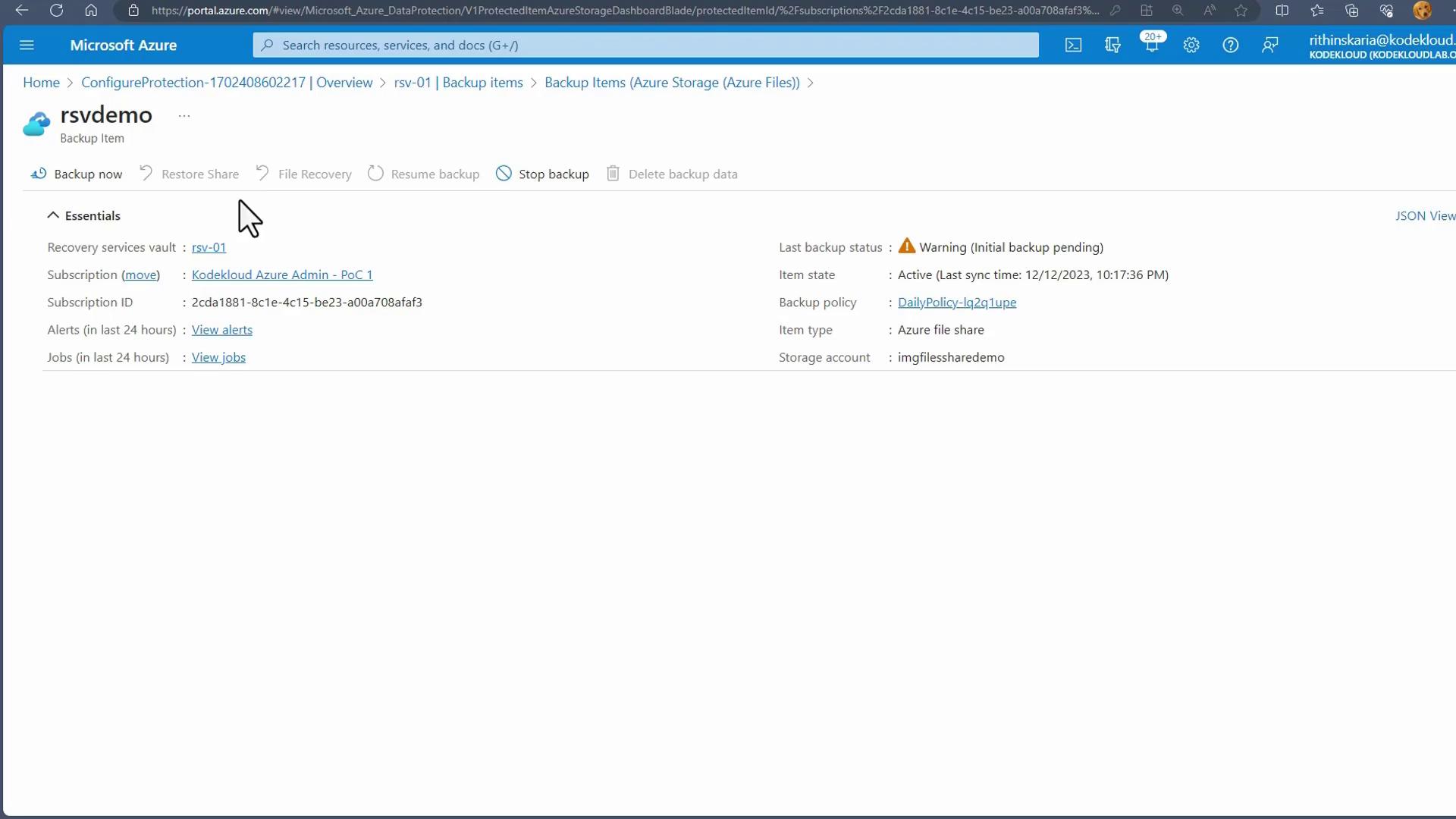Open the rsv-01 vault link
This screenshot has width=1456, height=819.
pyautogui.click(x=209, y=247)
